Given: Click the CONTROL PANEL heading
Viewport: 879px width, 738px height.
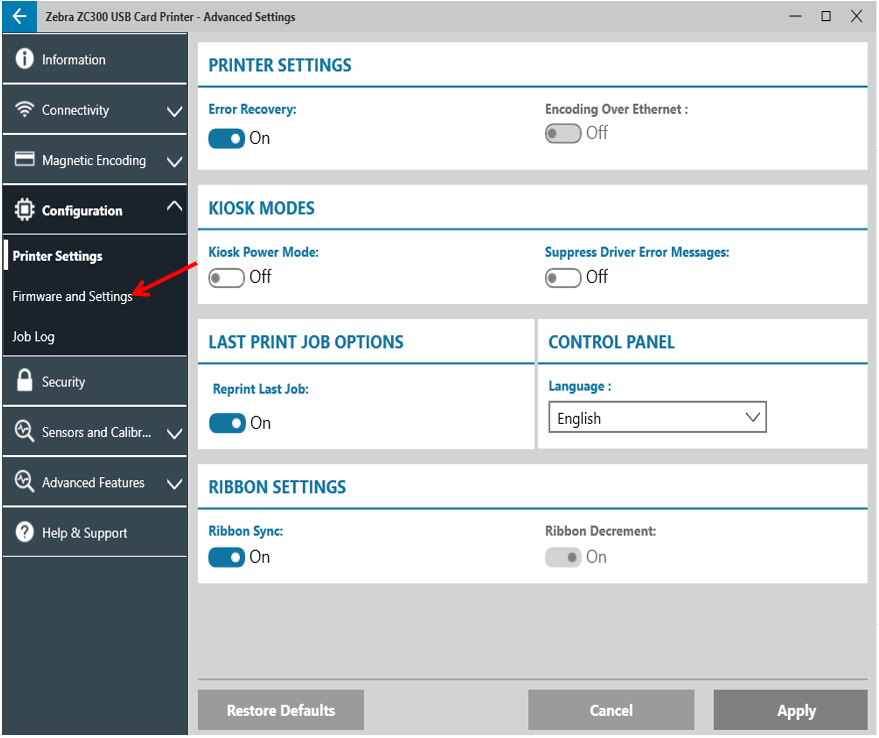Looking at the screenshot, I should coord(611,342).
